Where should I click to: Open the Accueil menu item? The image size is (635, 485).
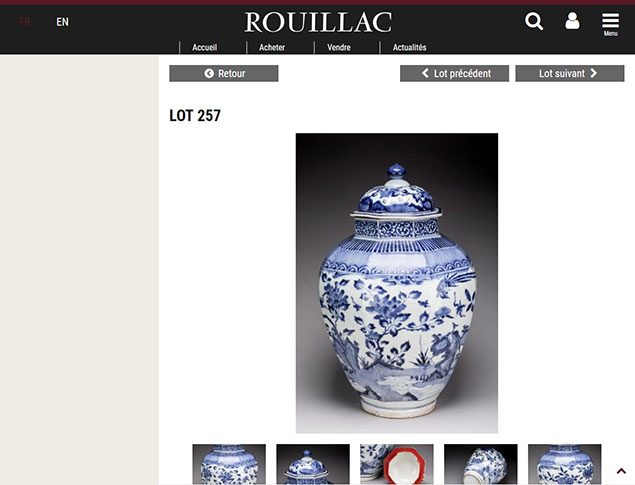(x=205, y=47)
